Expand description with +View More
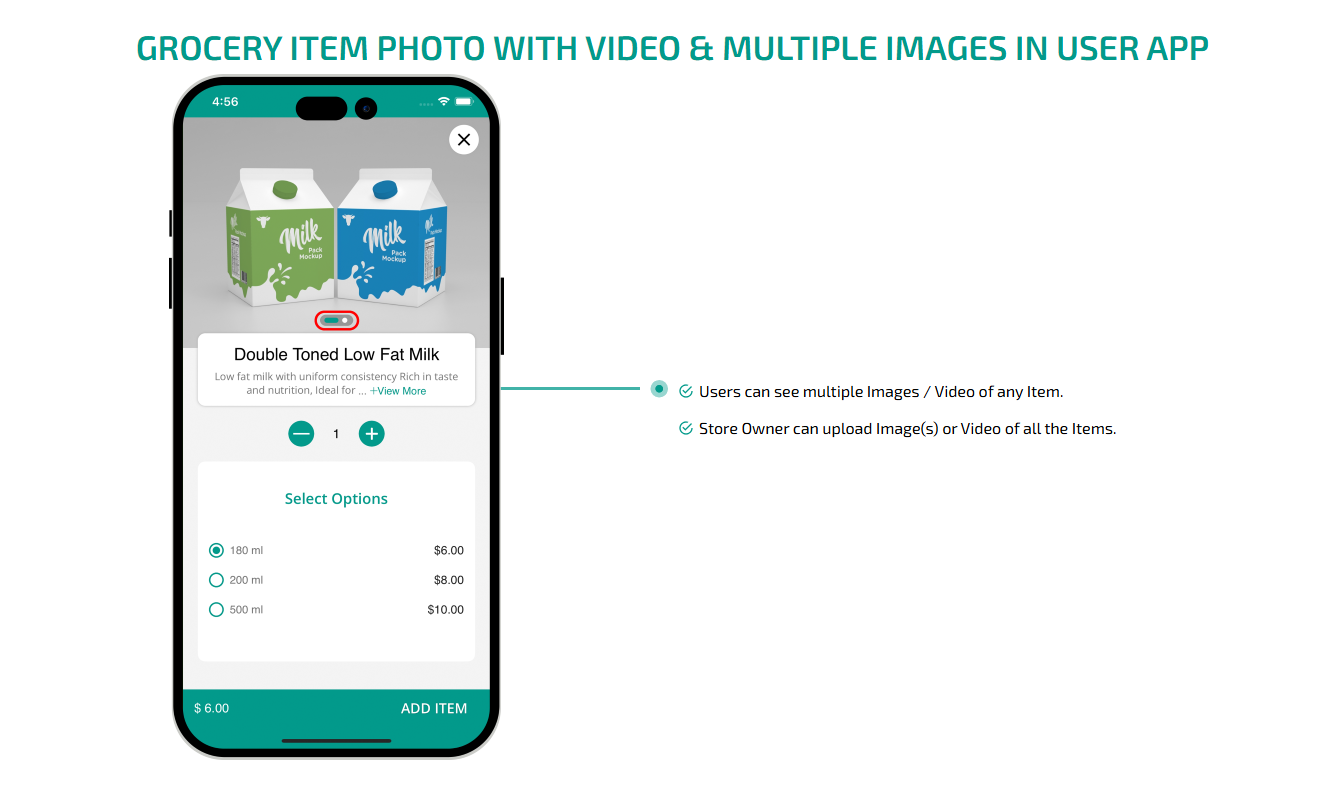The height and width of the screenshot is (800, 1344). [x=398, y=391]
